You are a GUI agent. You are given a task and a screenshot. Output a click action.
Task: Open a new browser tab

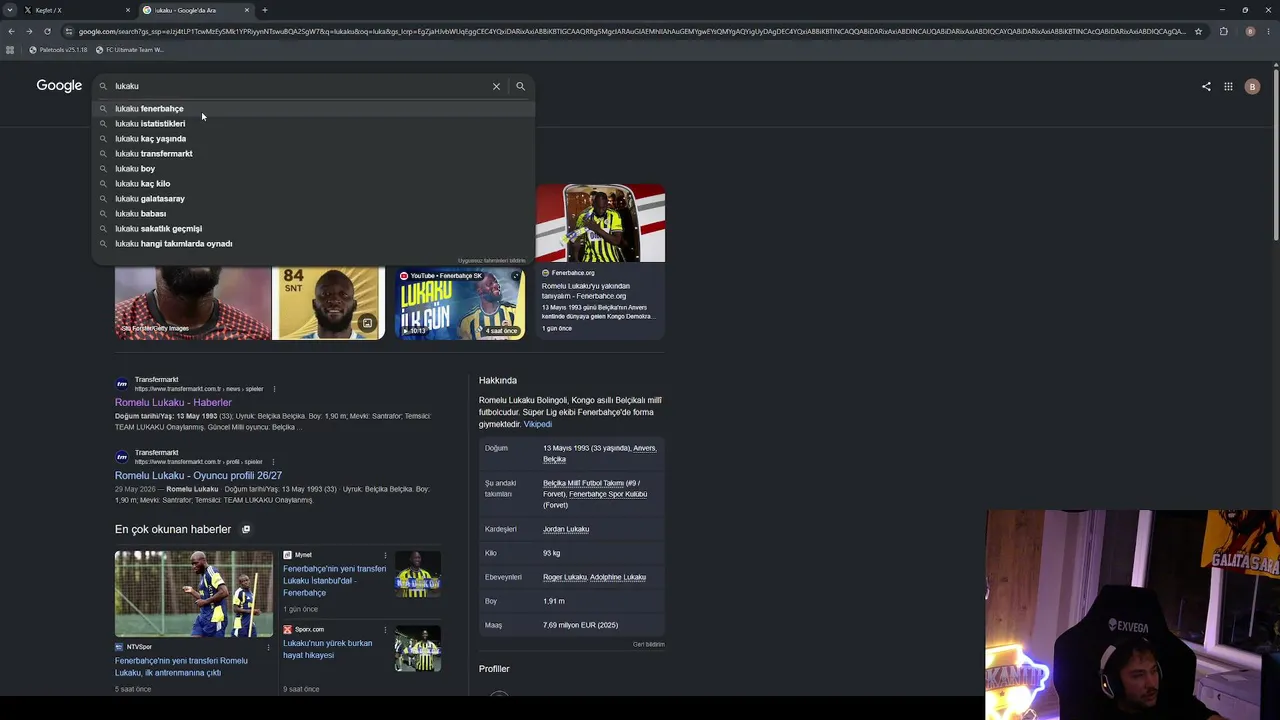tap(264, 10)
